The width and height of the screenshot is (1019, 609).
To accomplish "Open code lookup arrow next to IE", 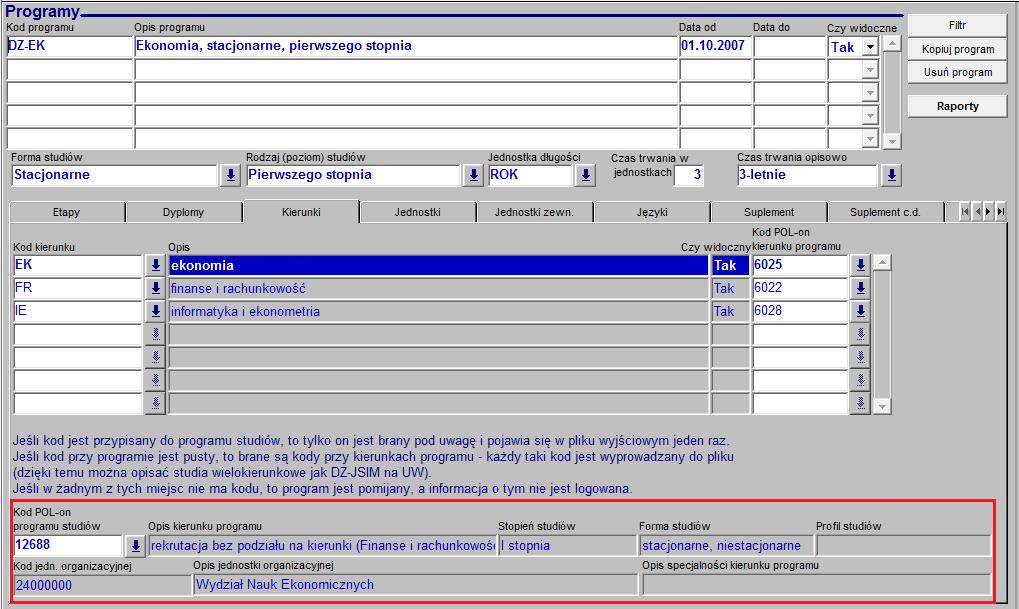I will pyautogui.click(x=155, y=311).
